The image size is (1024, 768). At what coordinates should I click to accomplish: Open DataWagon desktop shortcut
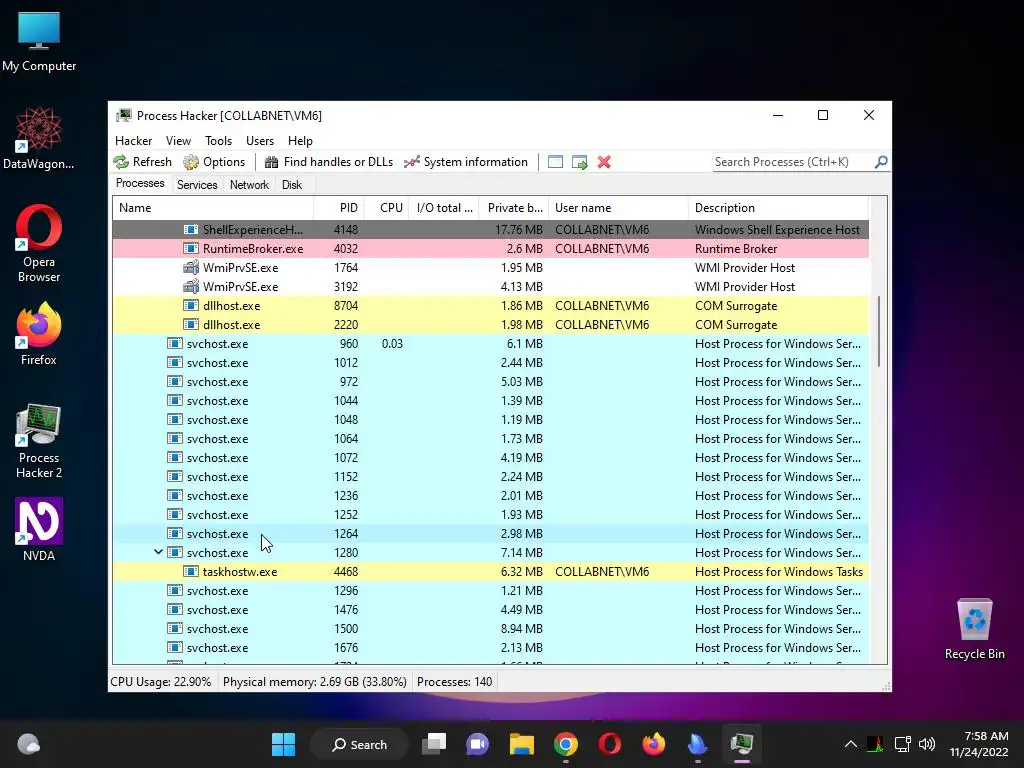[39, 139]
